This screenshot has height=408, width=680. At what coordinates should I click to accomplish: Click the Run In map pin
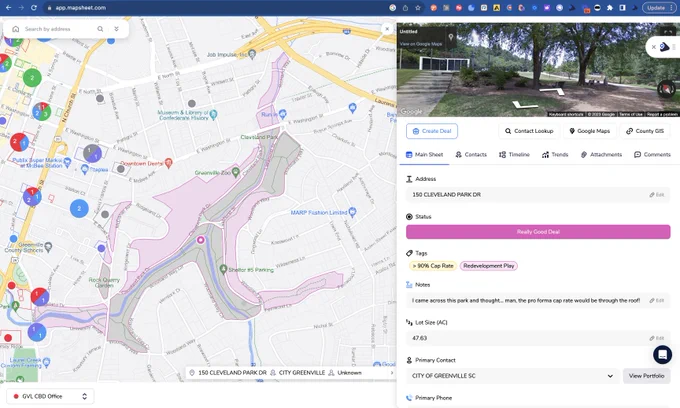pyautogui.click(x=283, y=114)
